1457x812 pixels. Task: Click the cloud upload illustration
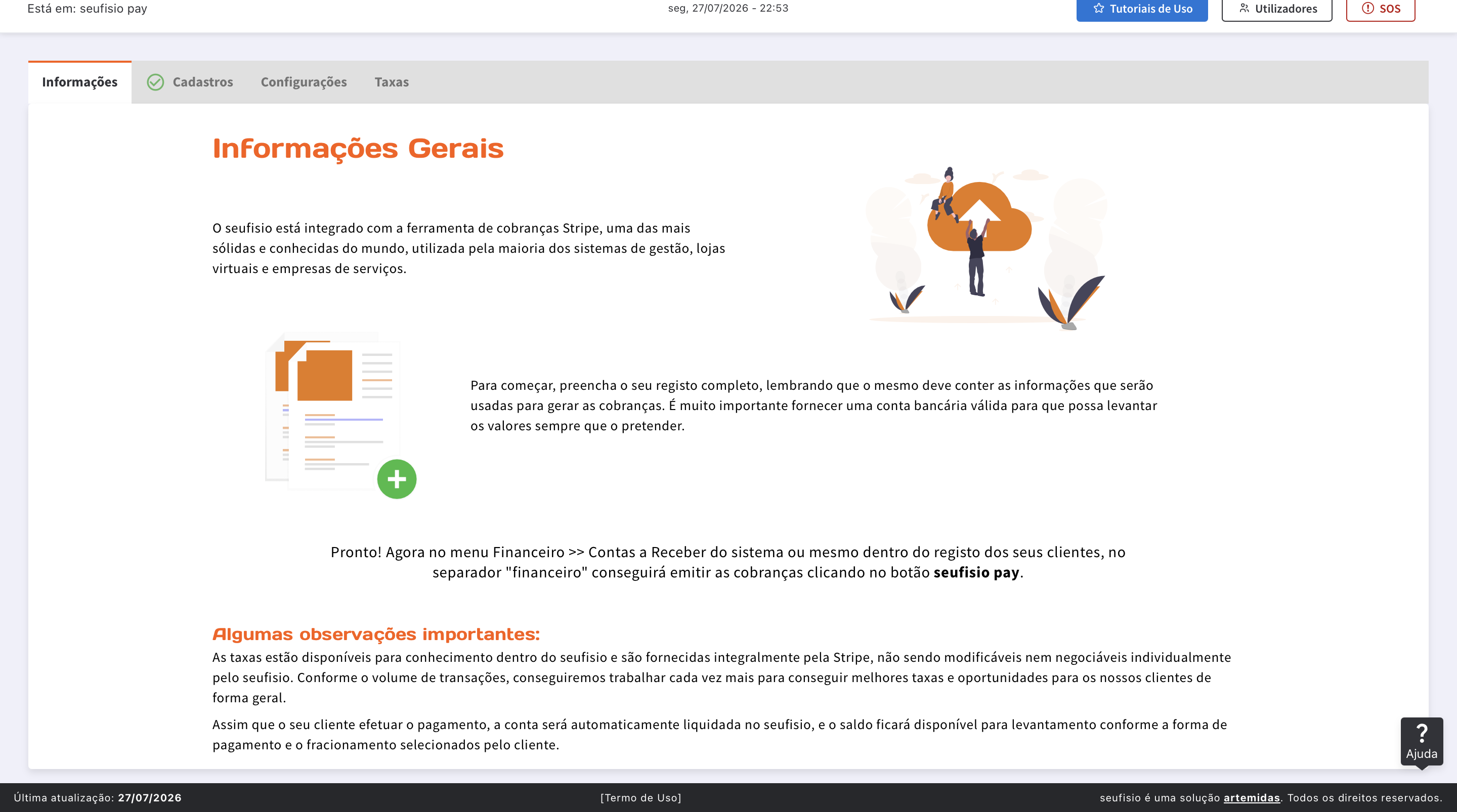point(986,248)
